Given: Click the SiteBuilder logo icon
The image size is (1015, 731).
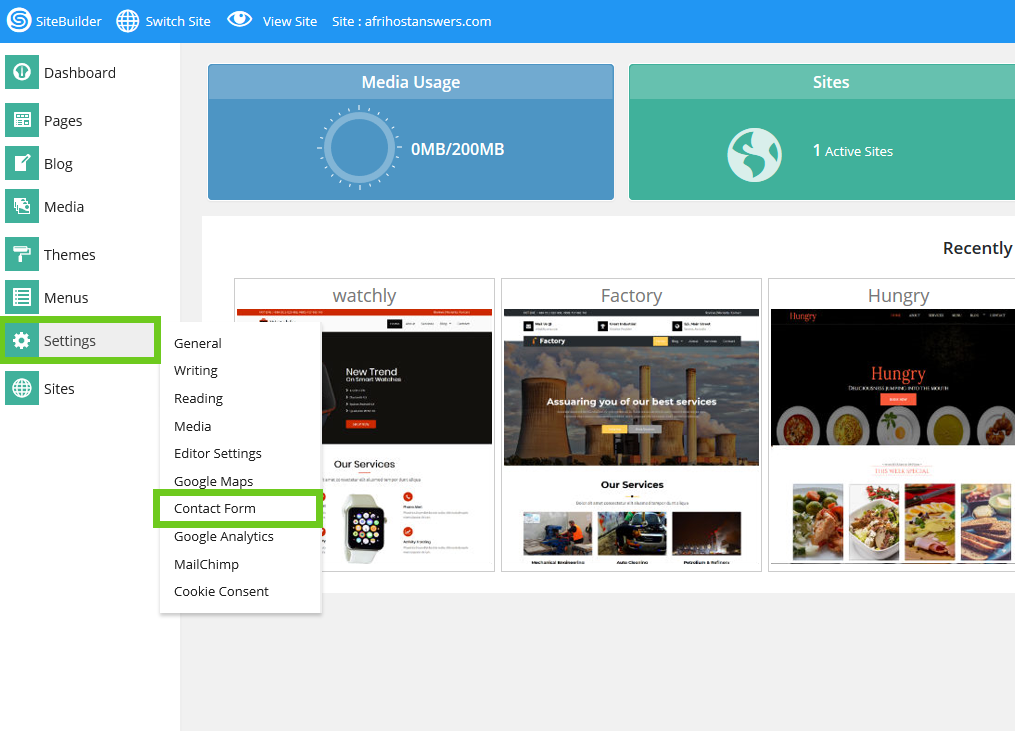Looking at the screenshot, I should [x=19, y=20].
